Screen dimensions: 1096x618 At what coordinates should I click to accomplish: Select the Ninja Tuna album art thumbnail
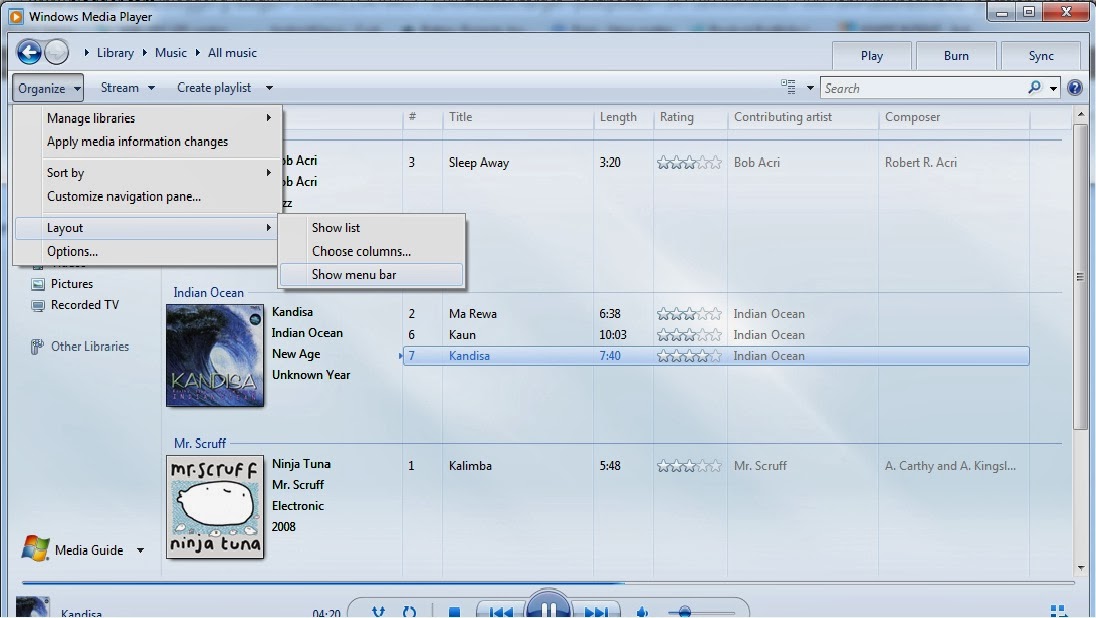click(x=215, y=507)
